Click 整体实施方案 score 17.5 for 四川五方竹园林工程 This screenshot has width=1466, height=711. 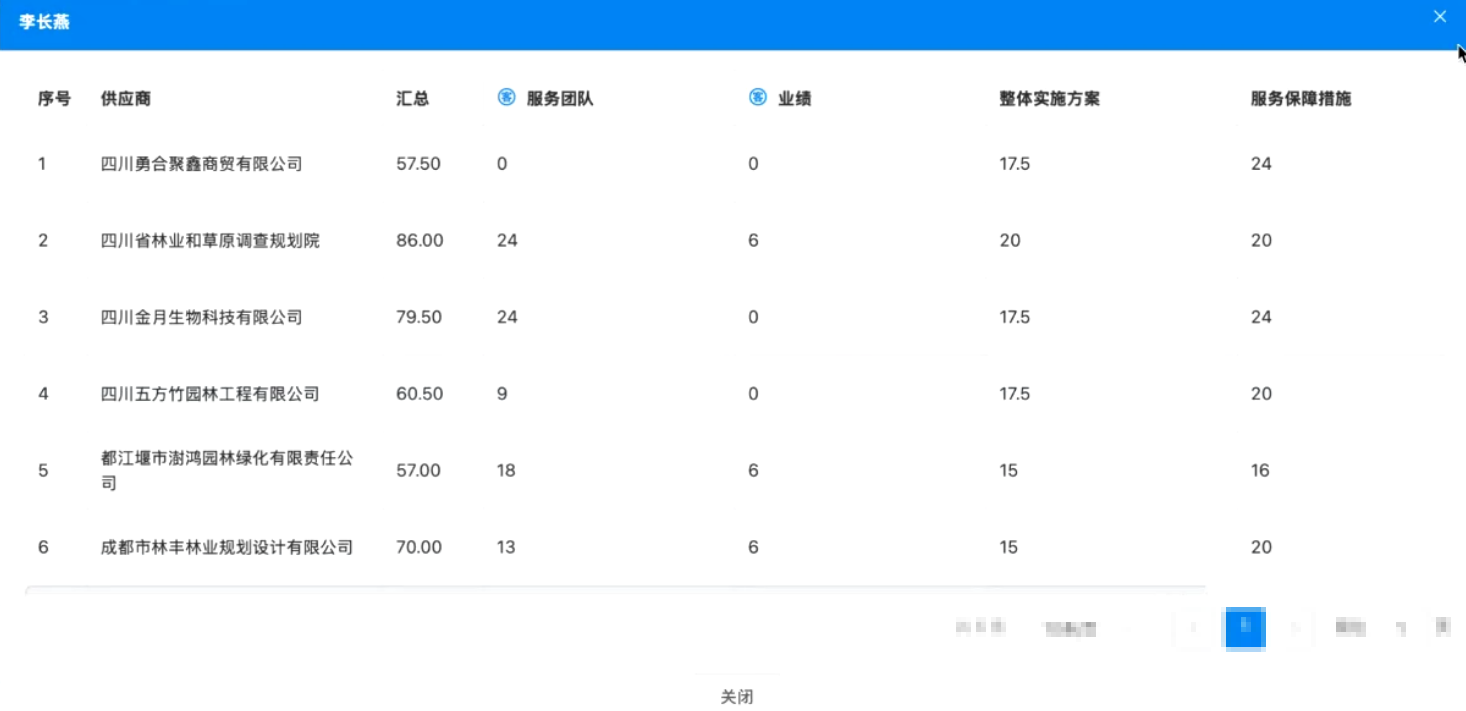(x=1014, y=394)
